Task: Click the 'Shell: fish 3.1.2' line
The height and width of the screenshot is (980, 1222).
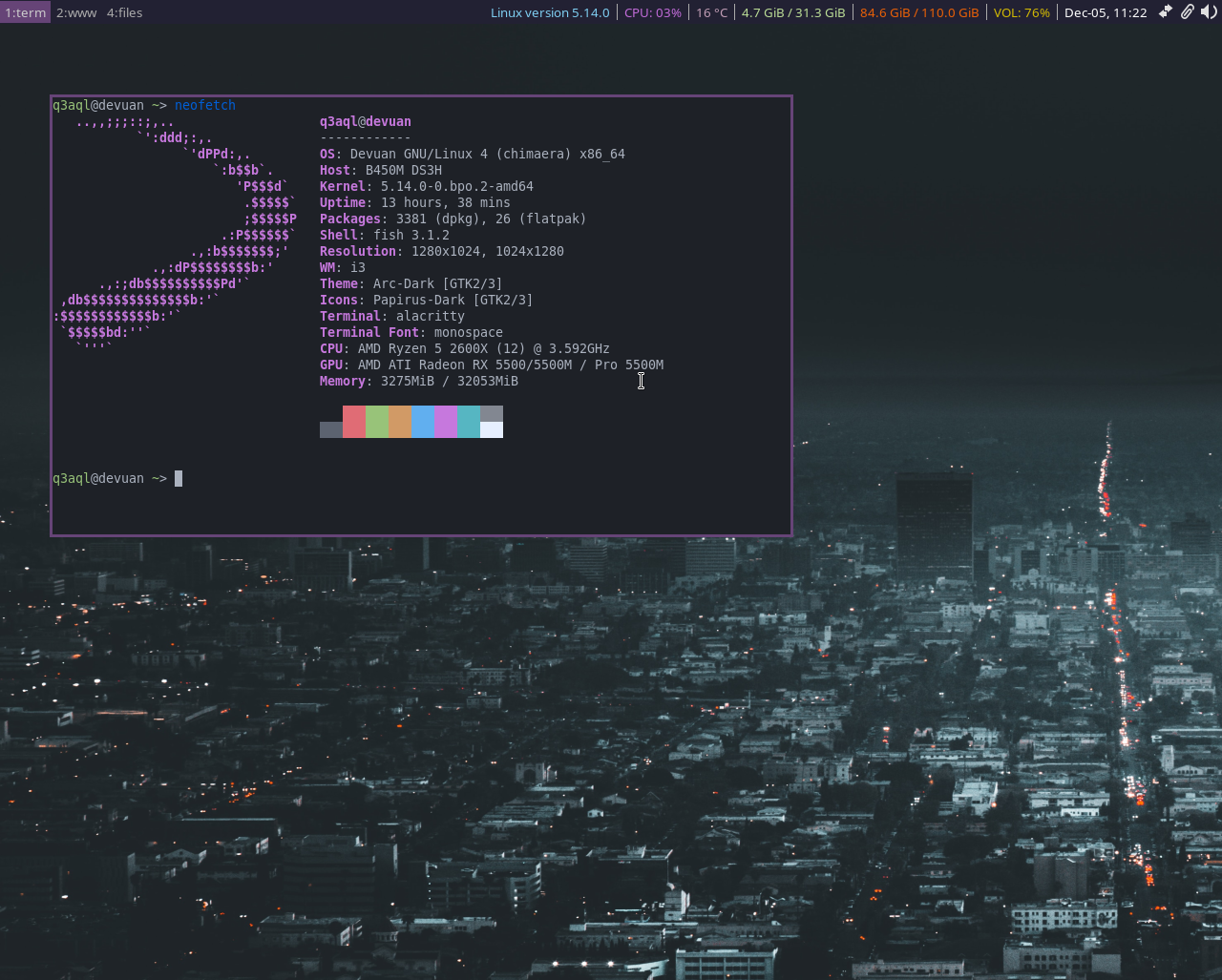Action: [x=385, y=235]
